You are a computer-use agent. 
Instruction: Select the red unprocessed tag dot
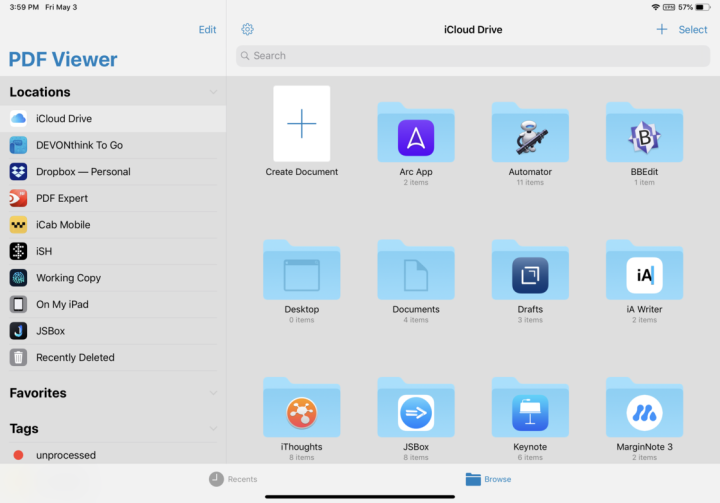click(18, 455)
